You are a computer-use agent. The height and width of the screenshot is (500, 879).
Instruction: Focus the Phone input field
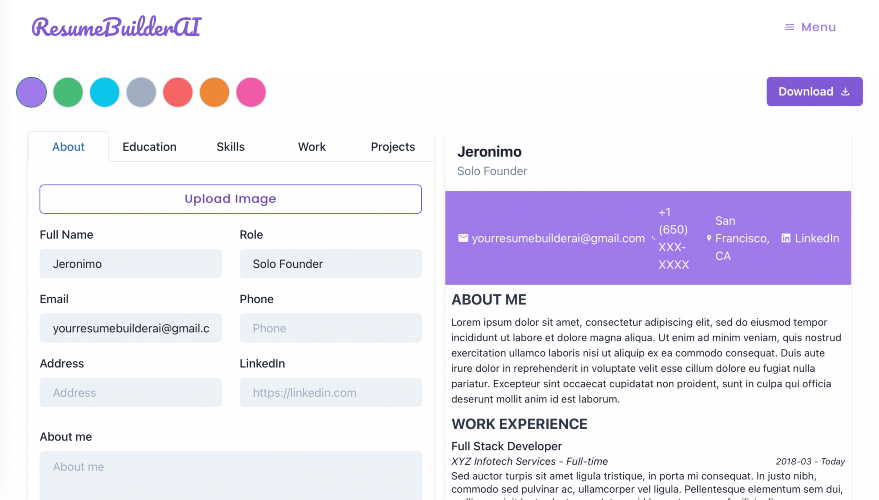[331, 328]
